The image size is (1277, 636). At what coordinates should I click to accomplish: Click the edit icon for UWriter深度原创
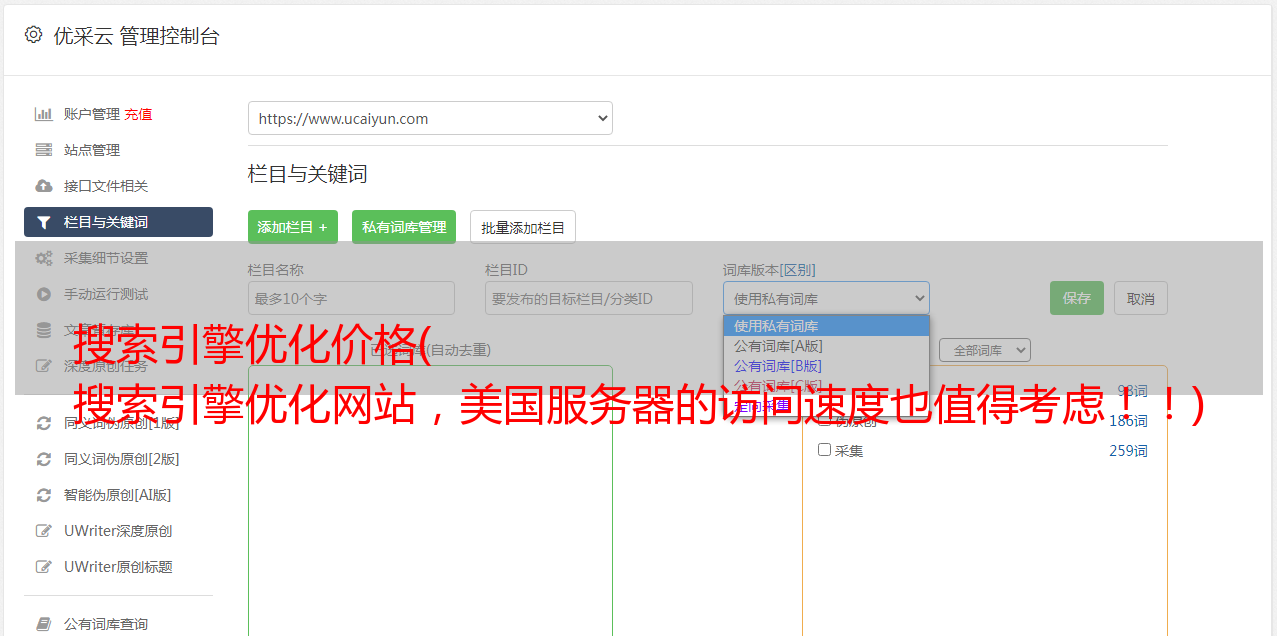coord(44,531)
